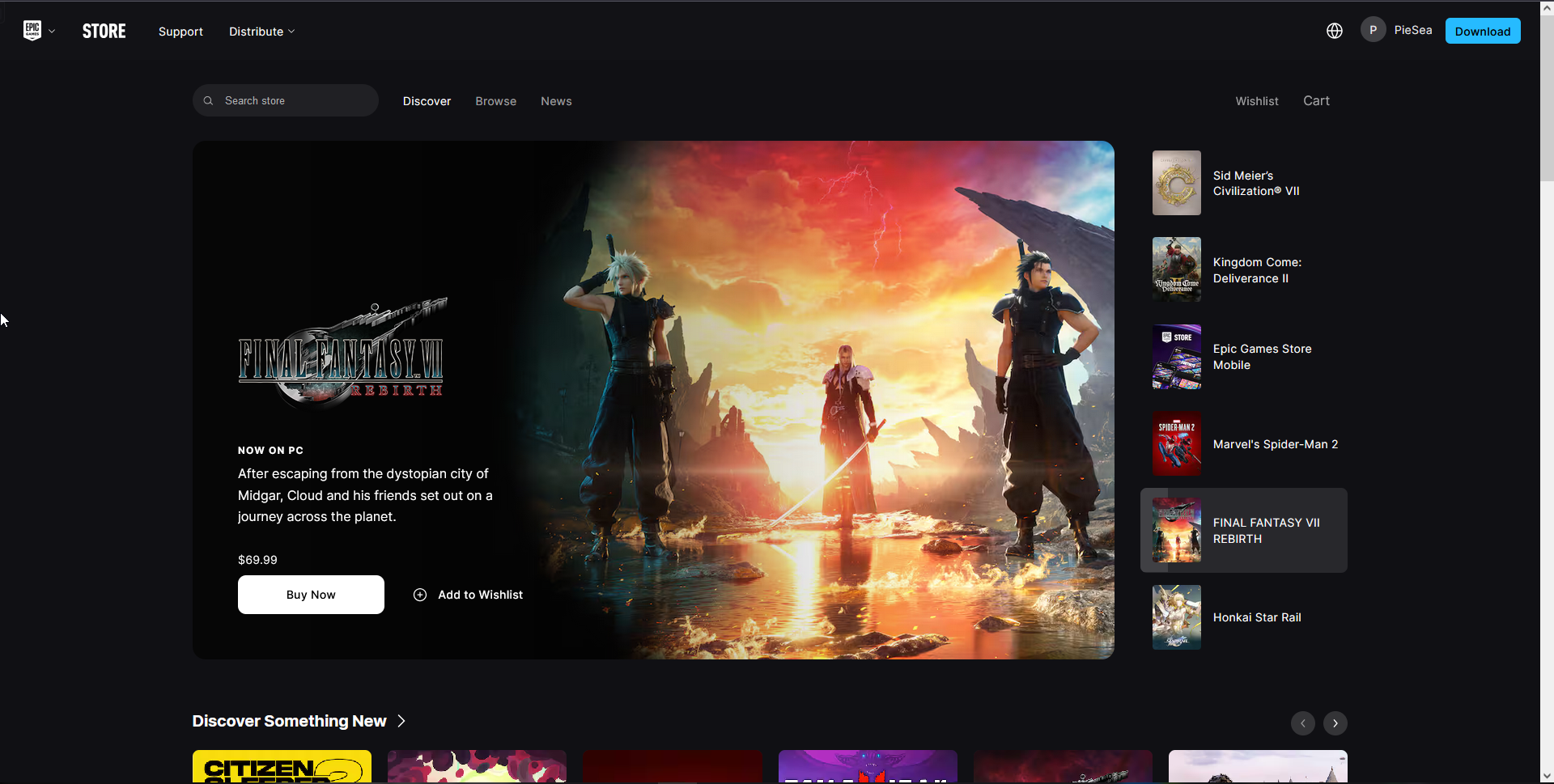Switch to the News tab
The width and height of the screenshot is (1554, 784).
pos(557,101)
